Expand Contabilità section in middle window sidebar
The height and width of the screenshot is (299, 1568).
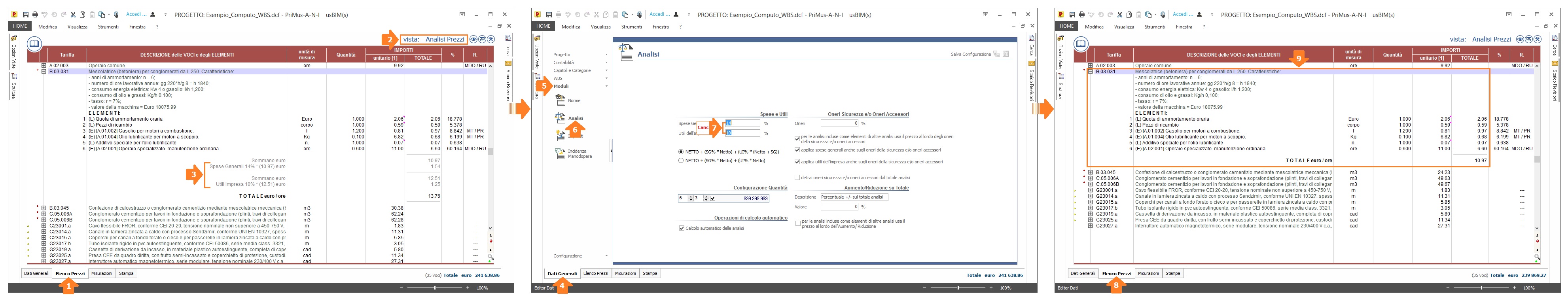coord(581,63)
